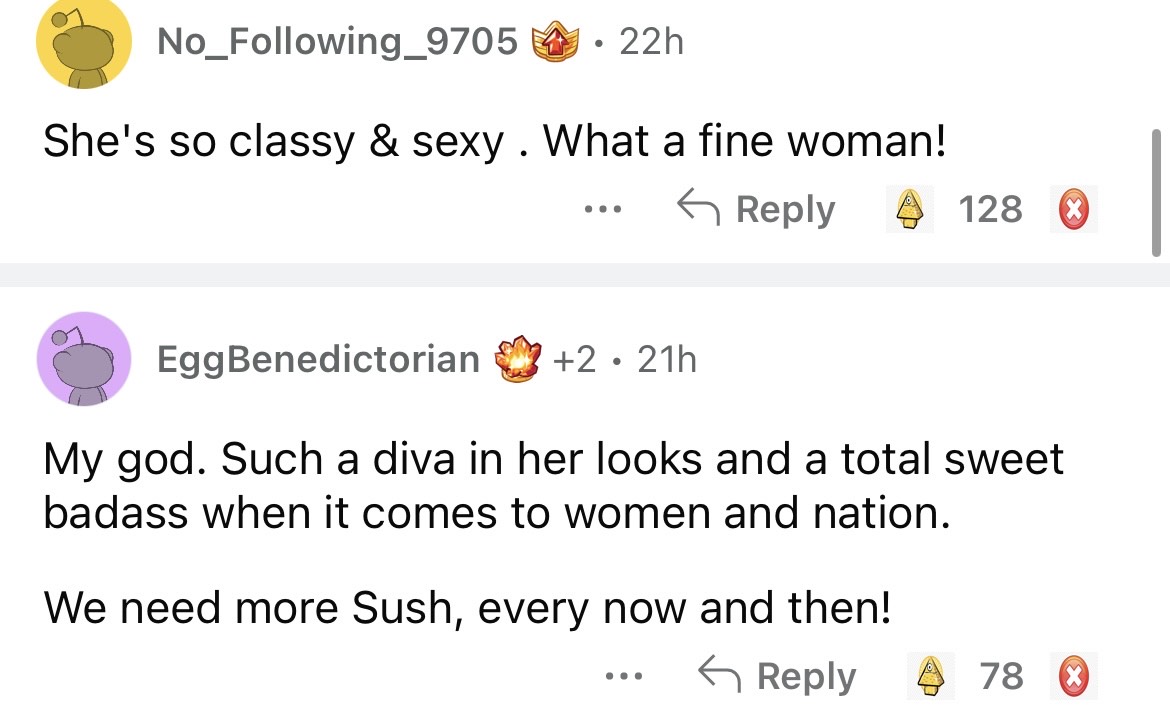Click the vertical scrollbar thumb
Image resolution: width=1170 pixels, height=709 pixels.
click(x=1157, y=190)
